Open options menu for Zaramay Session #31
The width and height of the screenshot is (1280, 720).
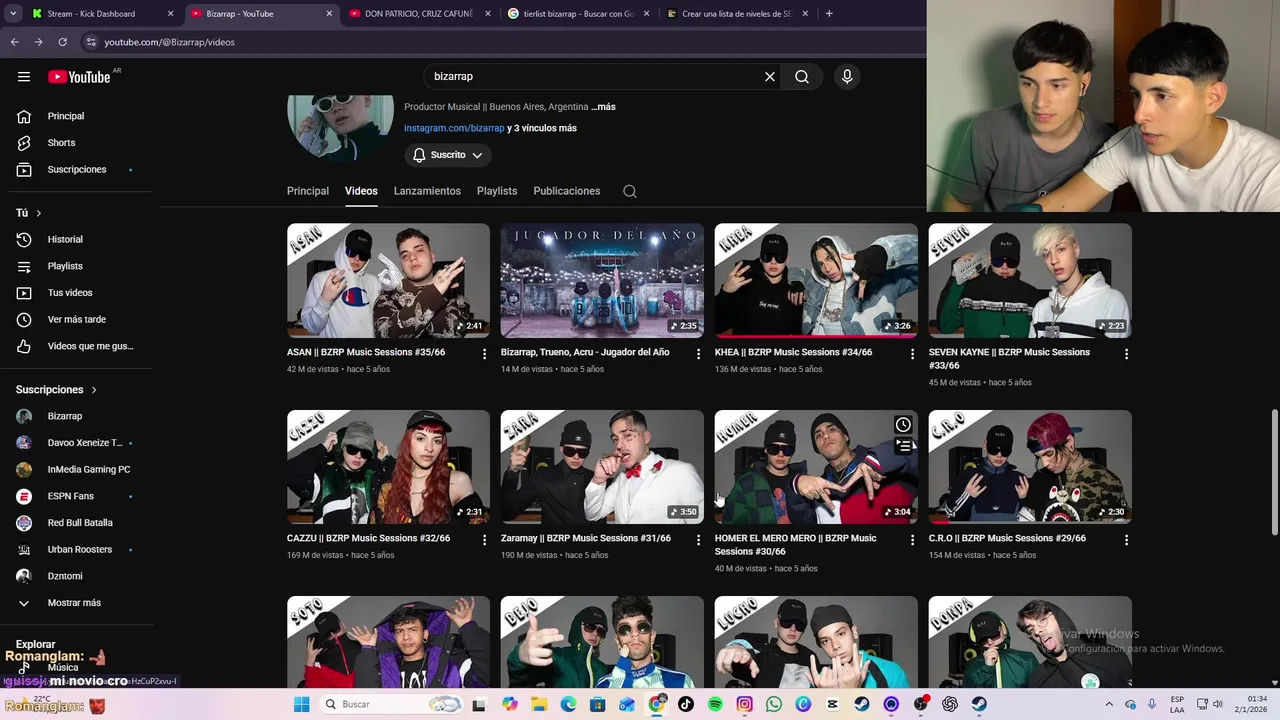(699, 540)
